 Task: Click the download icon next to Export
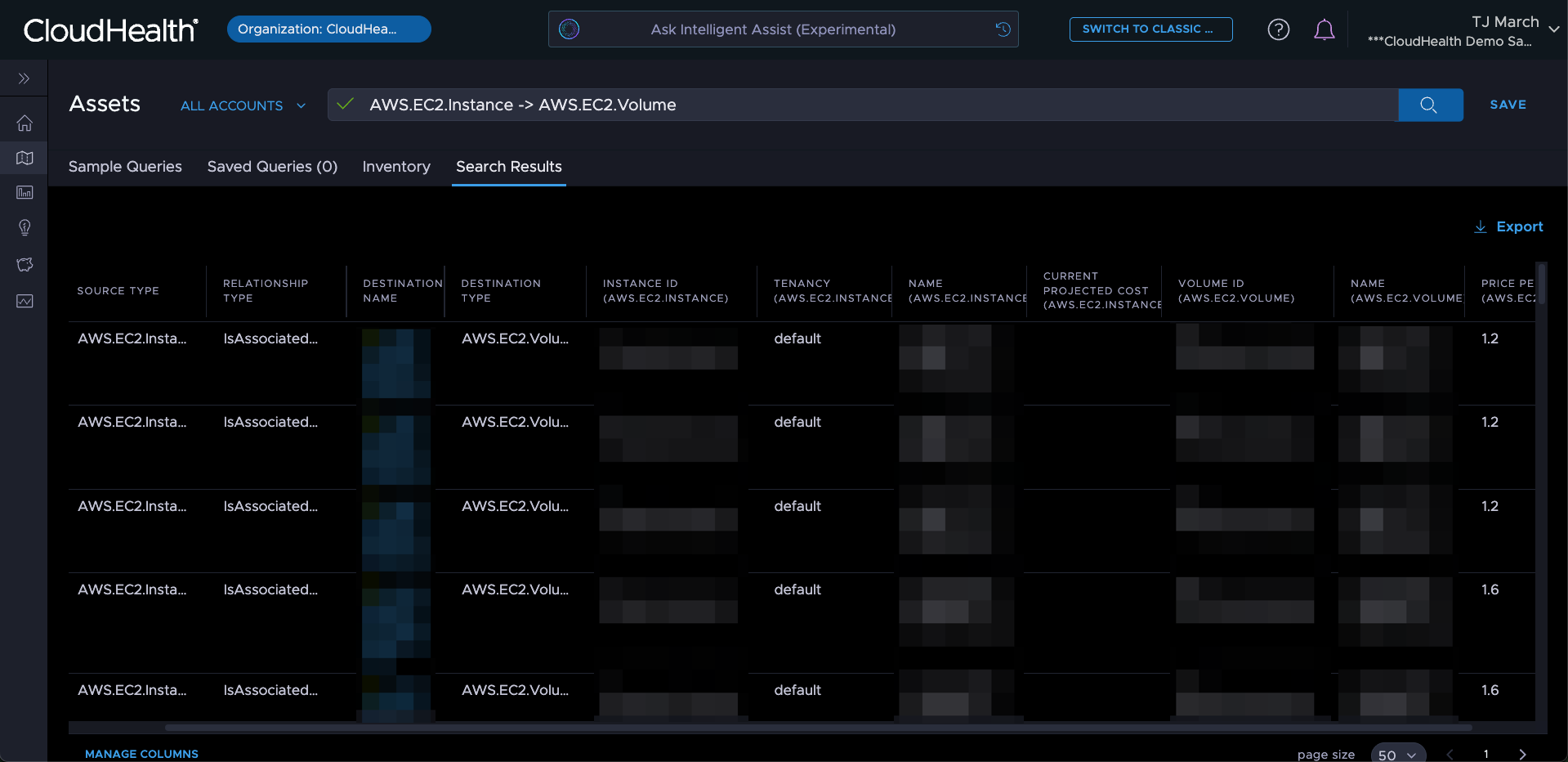point(1480,227)
